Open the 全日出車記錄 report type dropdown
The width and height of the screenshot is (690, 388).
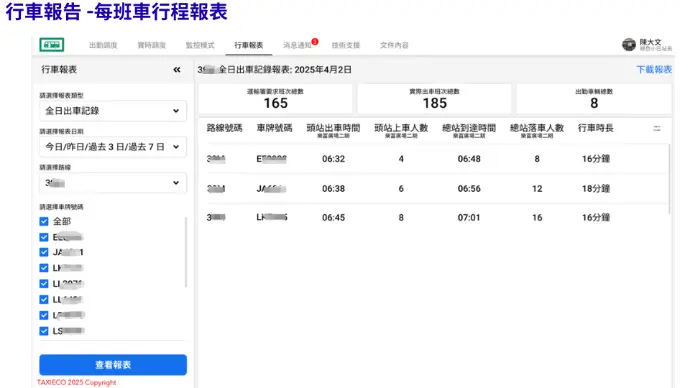(113, 111)
